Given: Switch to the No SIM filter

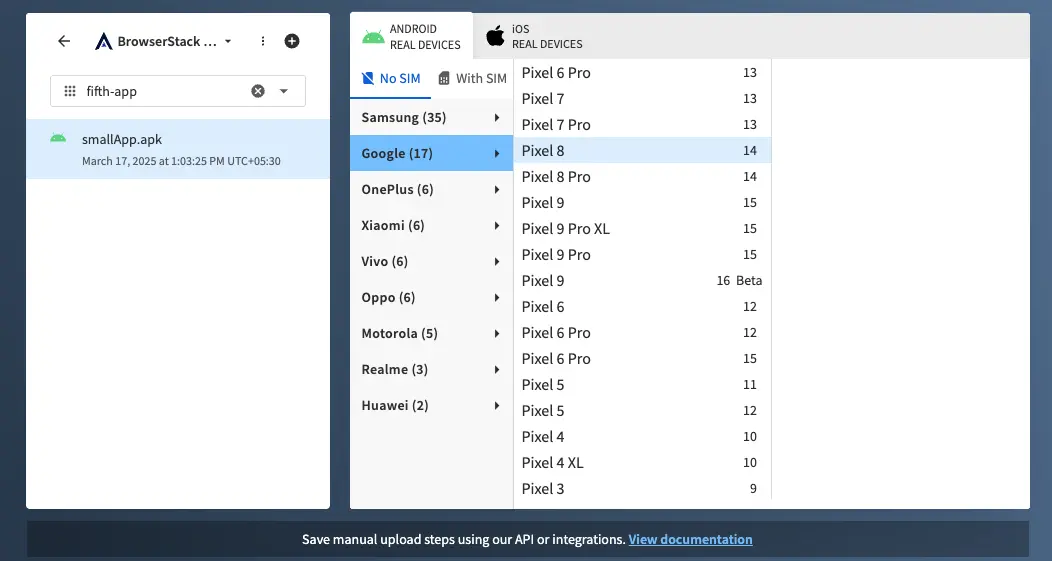Looking at the screenshot, I should [391, 78].
